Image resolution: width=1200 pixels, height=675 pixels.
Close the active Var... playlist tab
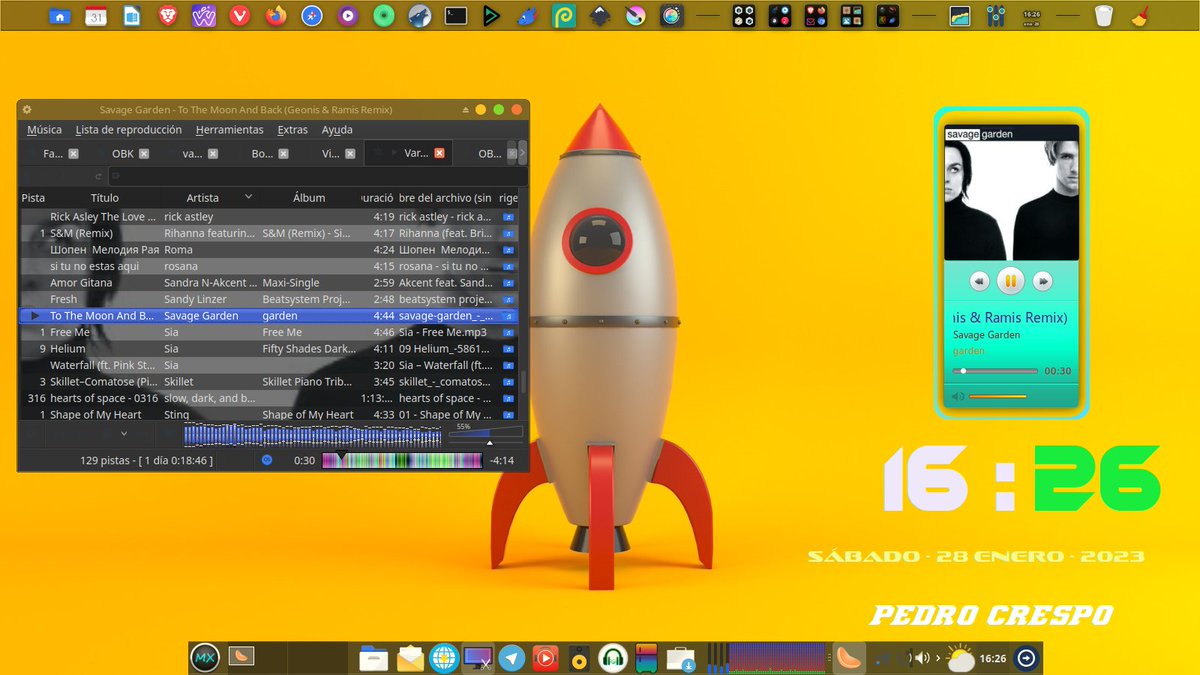pos(439,154)
